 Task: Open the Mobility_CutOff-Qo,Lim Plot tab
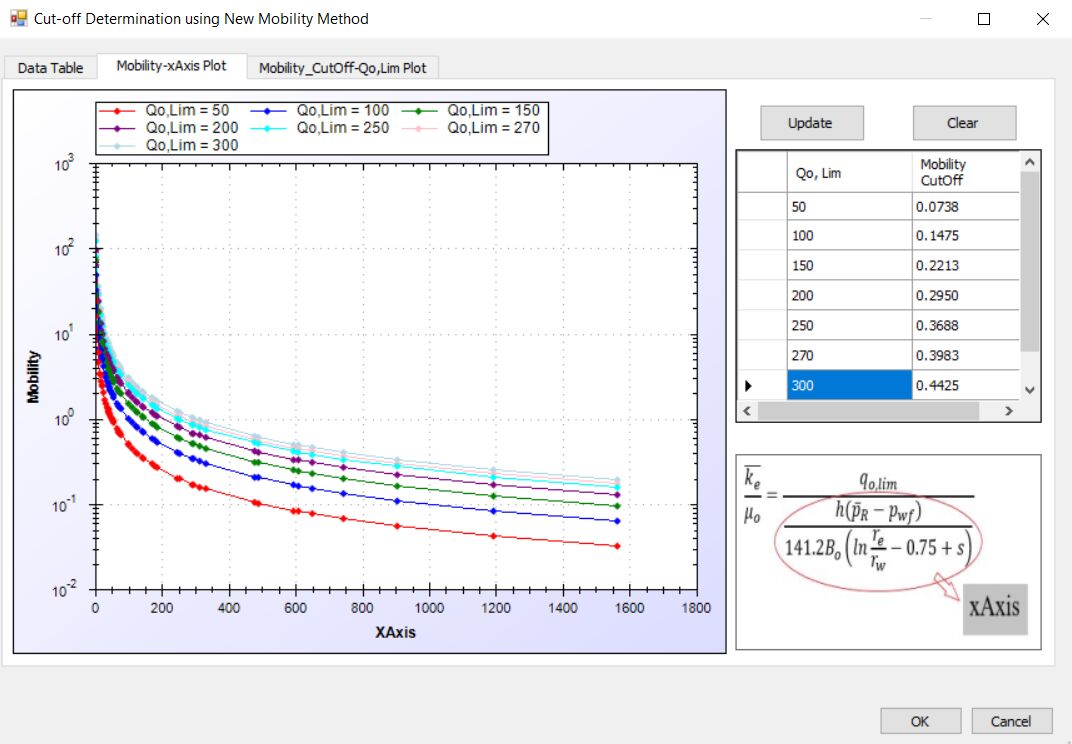point(342,68)
